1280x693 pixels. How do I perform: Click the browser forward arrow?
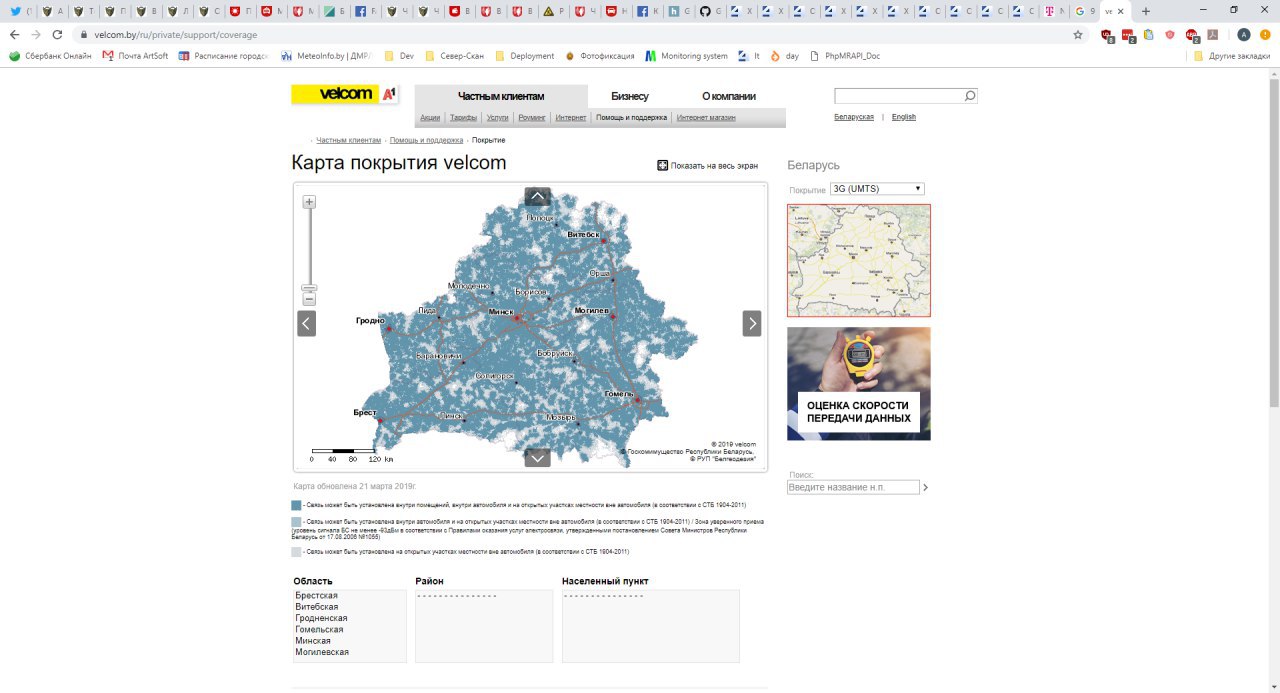(36, 34)
